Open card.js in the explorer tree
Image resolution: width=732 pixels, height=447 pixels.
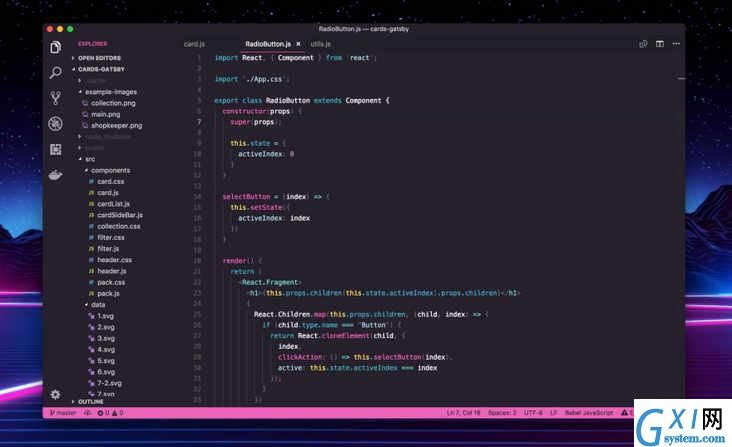pos(108,193)
